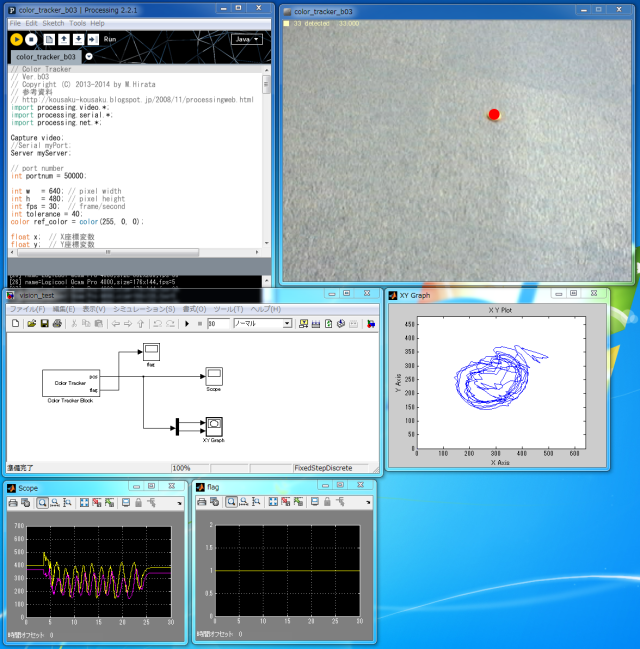The height and width of the screenshot is (649, 640).
Task: Toggle Zoom tool in Scope window toolbar
Action: coord(42,503)
